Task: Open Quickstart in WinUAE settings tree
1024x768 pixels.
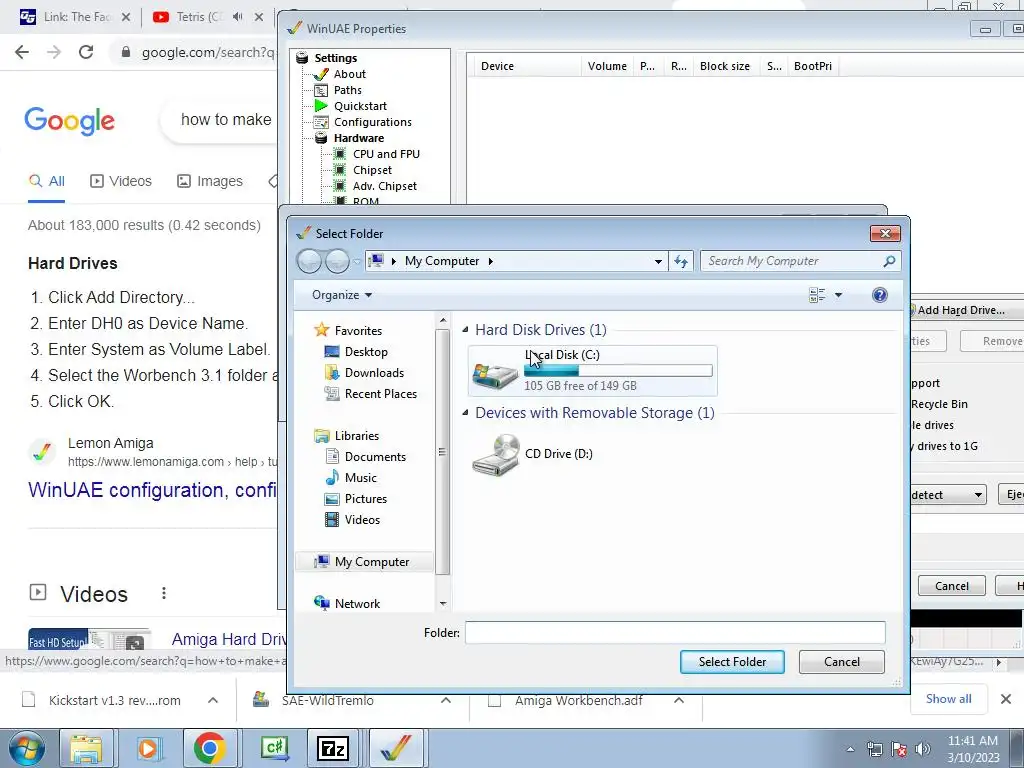Action: tap(360, 106)
